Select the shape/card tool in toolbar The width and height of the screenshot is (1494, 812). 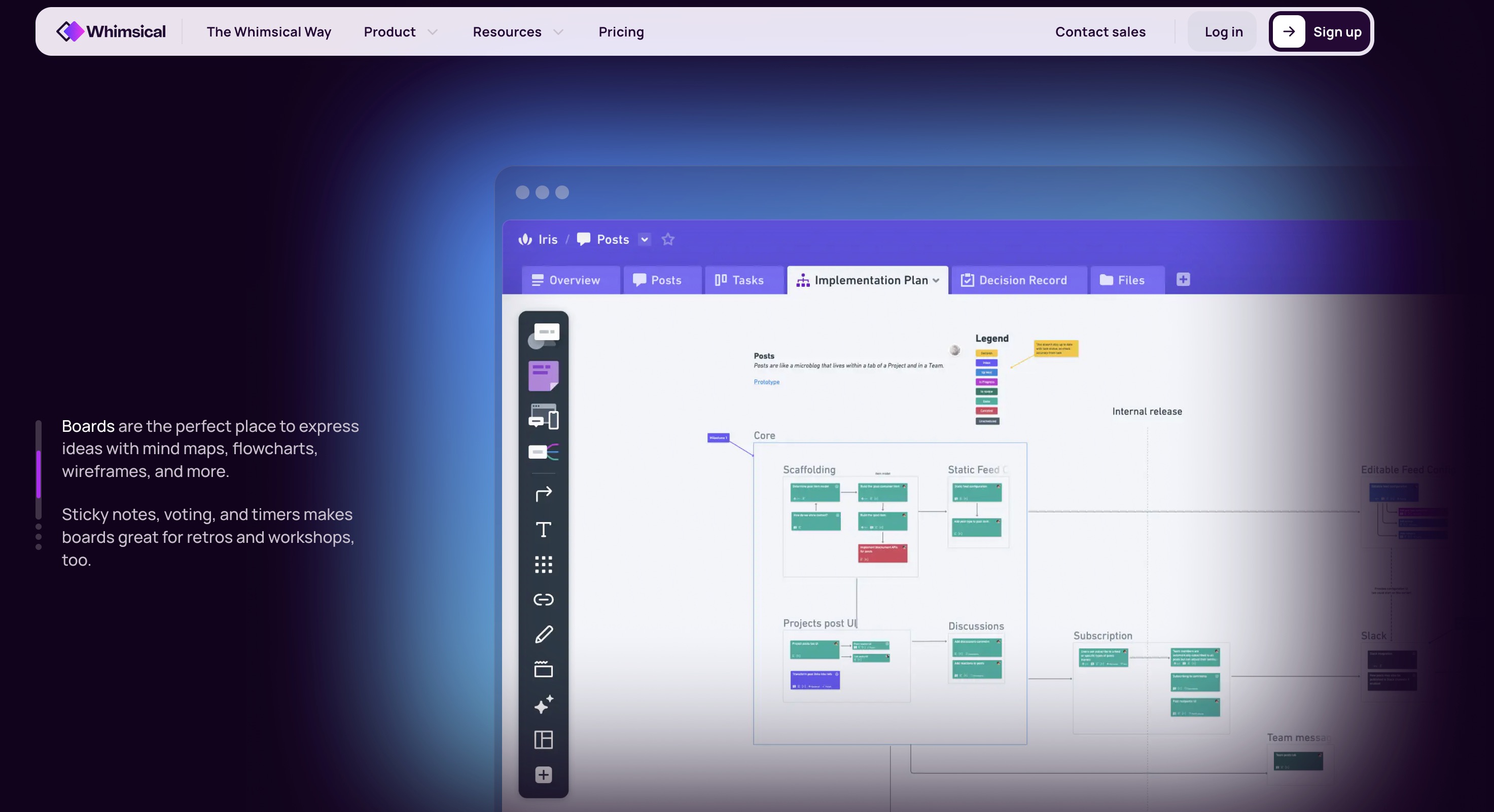(x=544, y=336)
